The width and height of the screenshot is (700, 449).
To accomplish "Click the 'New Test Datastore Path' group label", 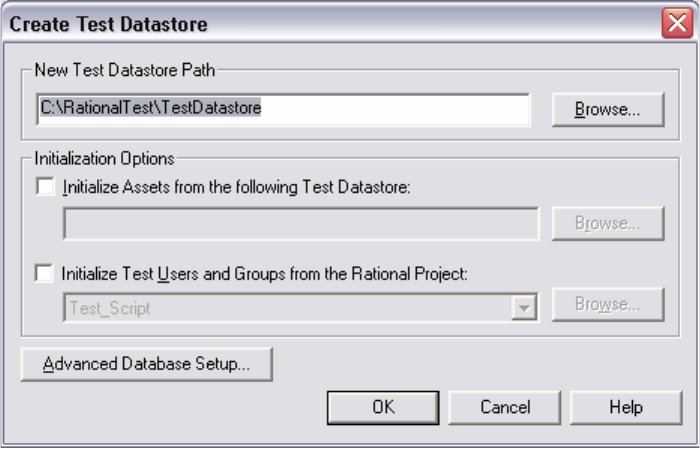I will pos(125,70).
